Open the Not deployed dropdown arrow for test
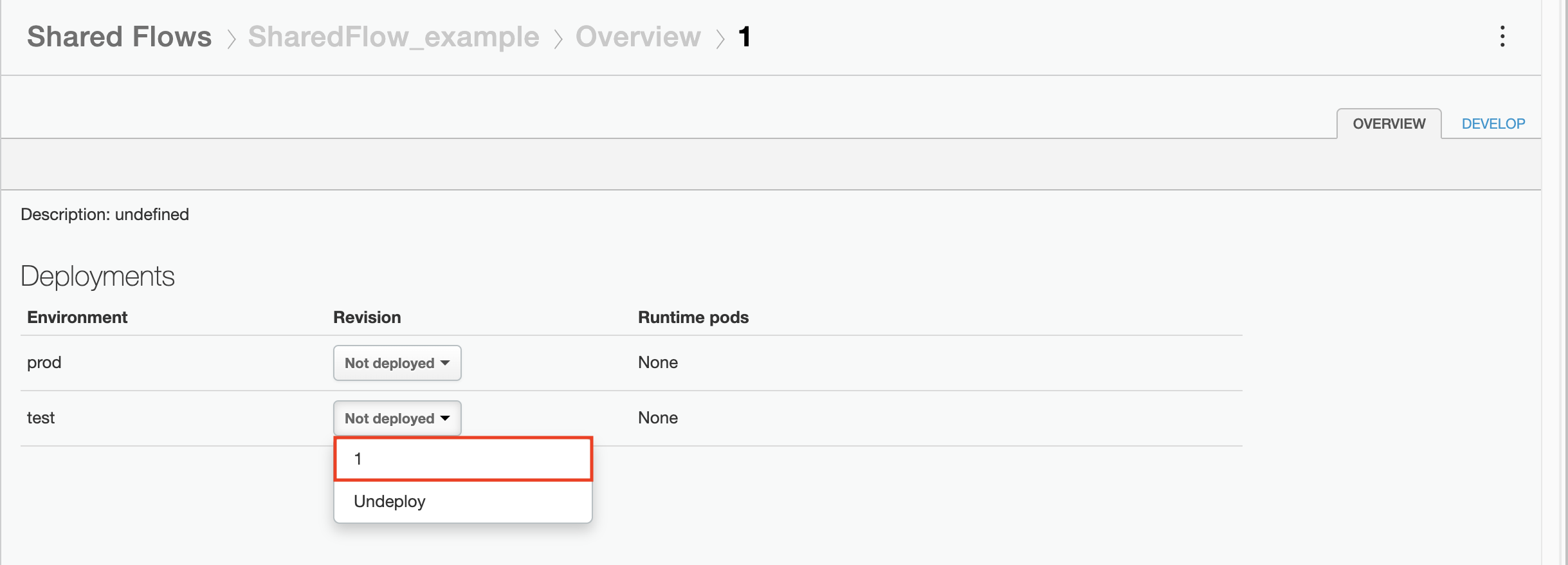Screen dimensions: 1568x565 coord(446,418)
